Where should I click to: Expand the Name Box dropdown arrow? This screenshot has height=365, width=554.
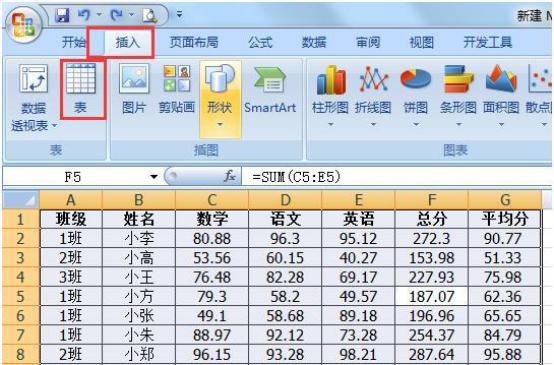click(154, 176)
